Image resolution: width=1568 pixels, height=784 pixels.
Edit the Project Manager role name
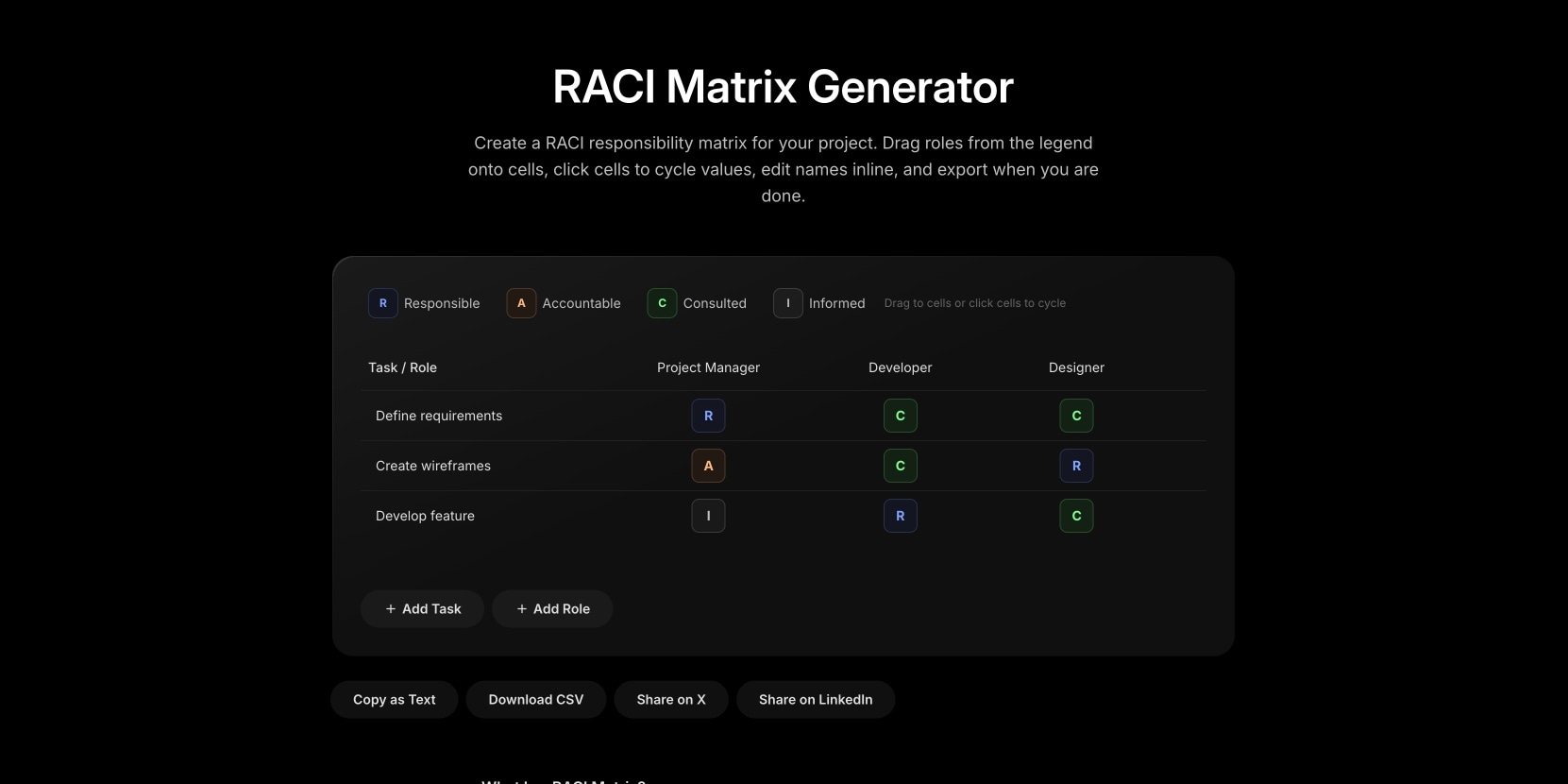(x=708, y=367)
